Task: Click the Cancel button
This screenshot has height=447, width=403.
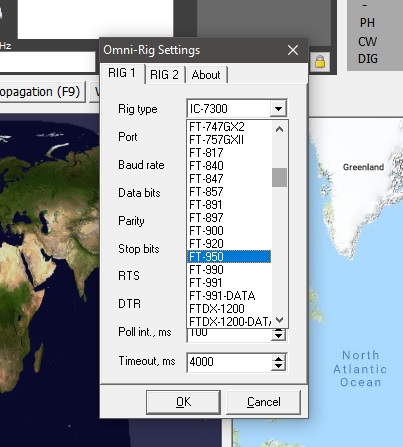Action: pyautogui.click(x=264, y=402)
